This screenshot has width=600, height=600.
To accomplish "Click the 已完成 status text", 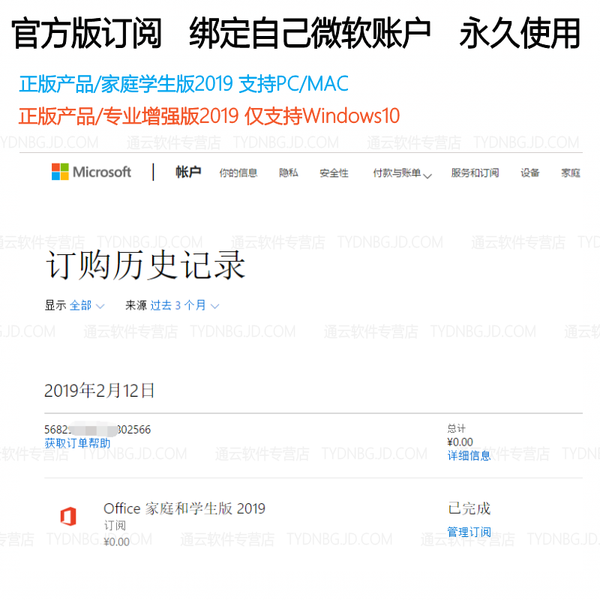I will [469, 509].
